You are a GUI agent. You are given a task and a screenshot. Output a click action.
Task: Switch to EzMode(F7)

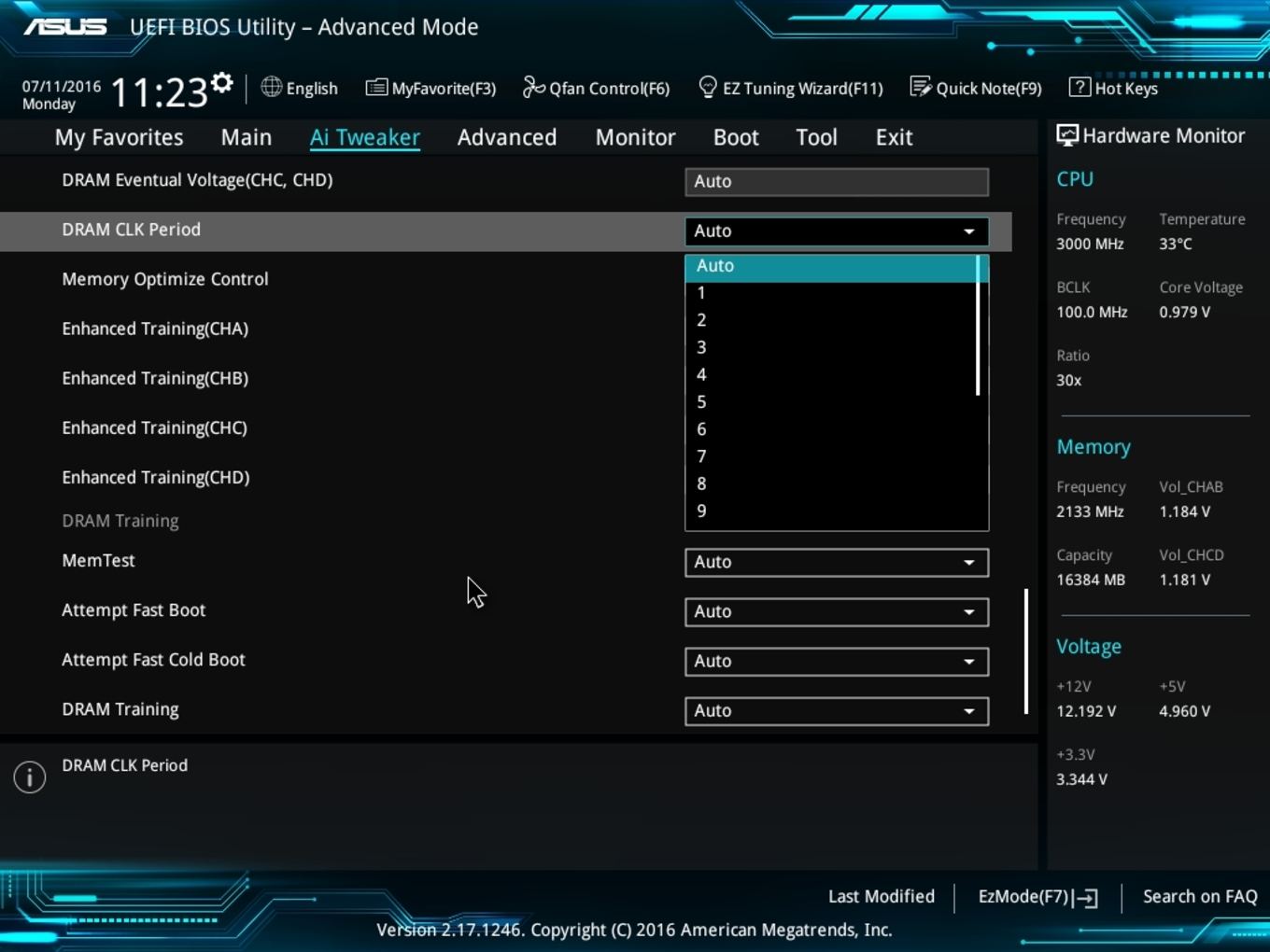[x=1037, y=897]
